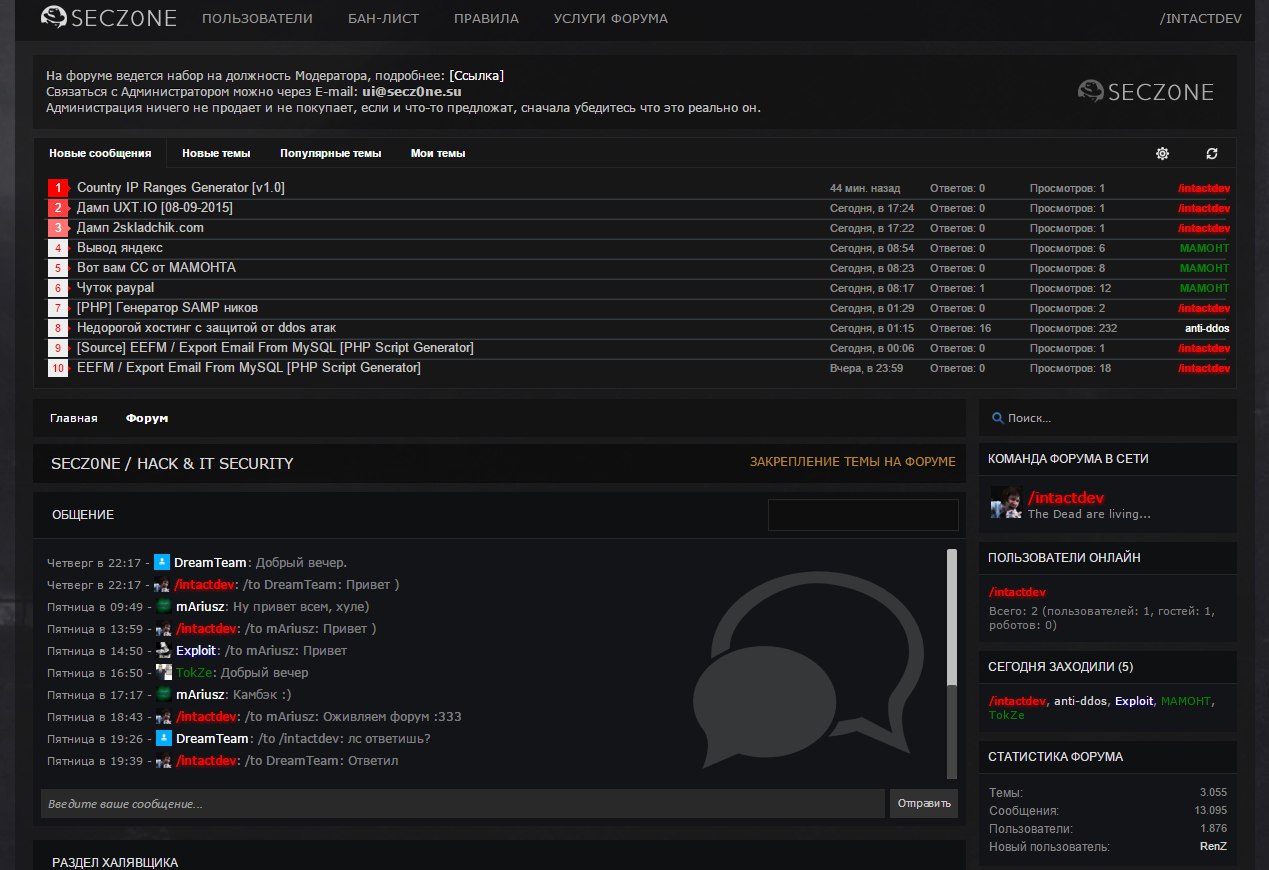Focus the "Введите ваше сообщение..." chat input
The image size is (1269, 870).
[x=462, y=804]
